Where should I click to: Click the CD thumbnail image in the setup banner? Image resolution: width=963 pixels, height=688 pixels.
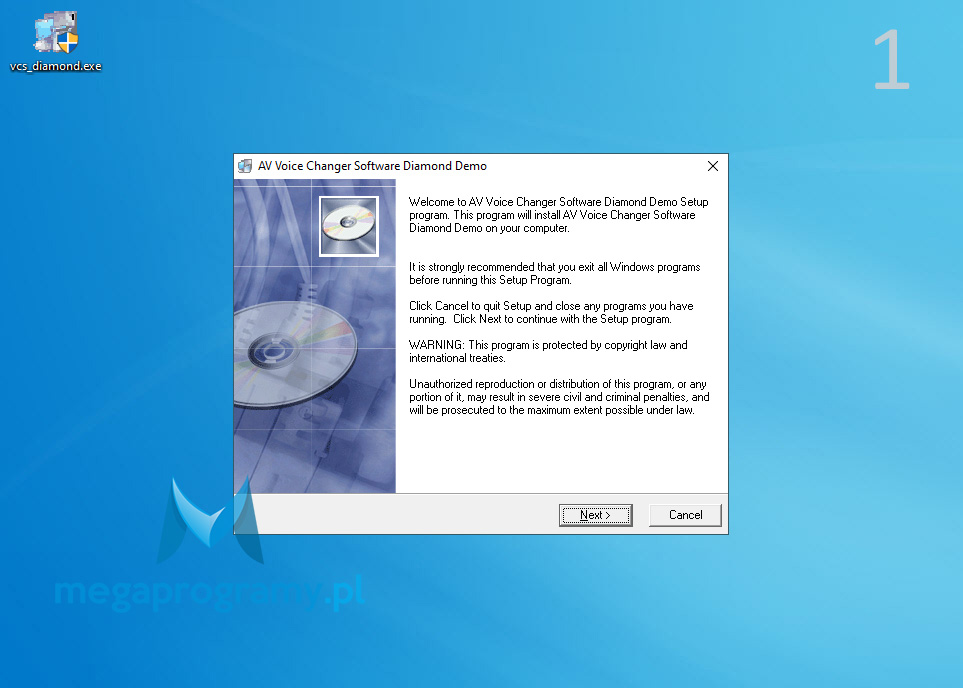click(x=349, y=225)
